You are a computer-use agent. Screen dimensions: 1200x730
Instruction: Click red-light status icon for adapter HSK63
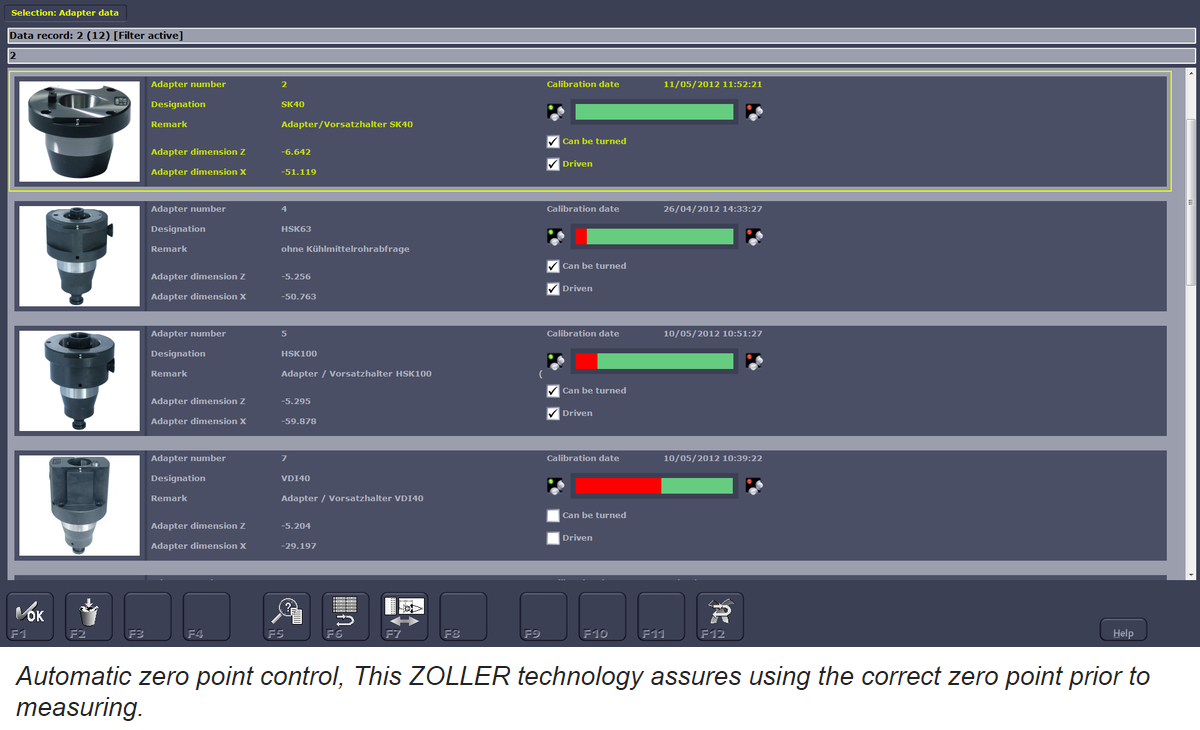754,237
